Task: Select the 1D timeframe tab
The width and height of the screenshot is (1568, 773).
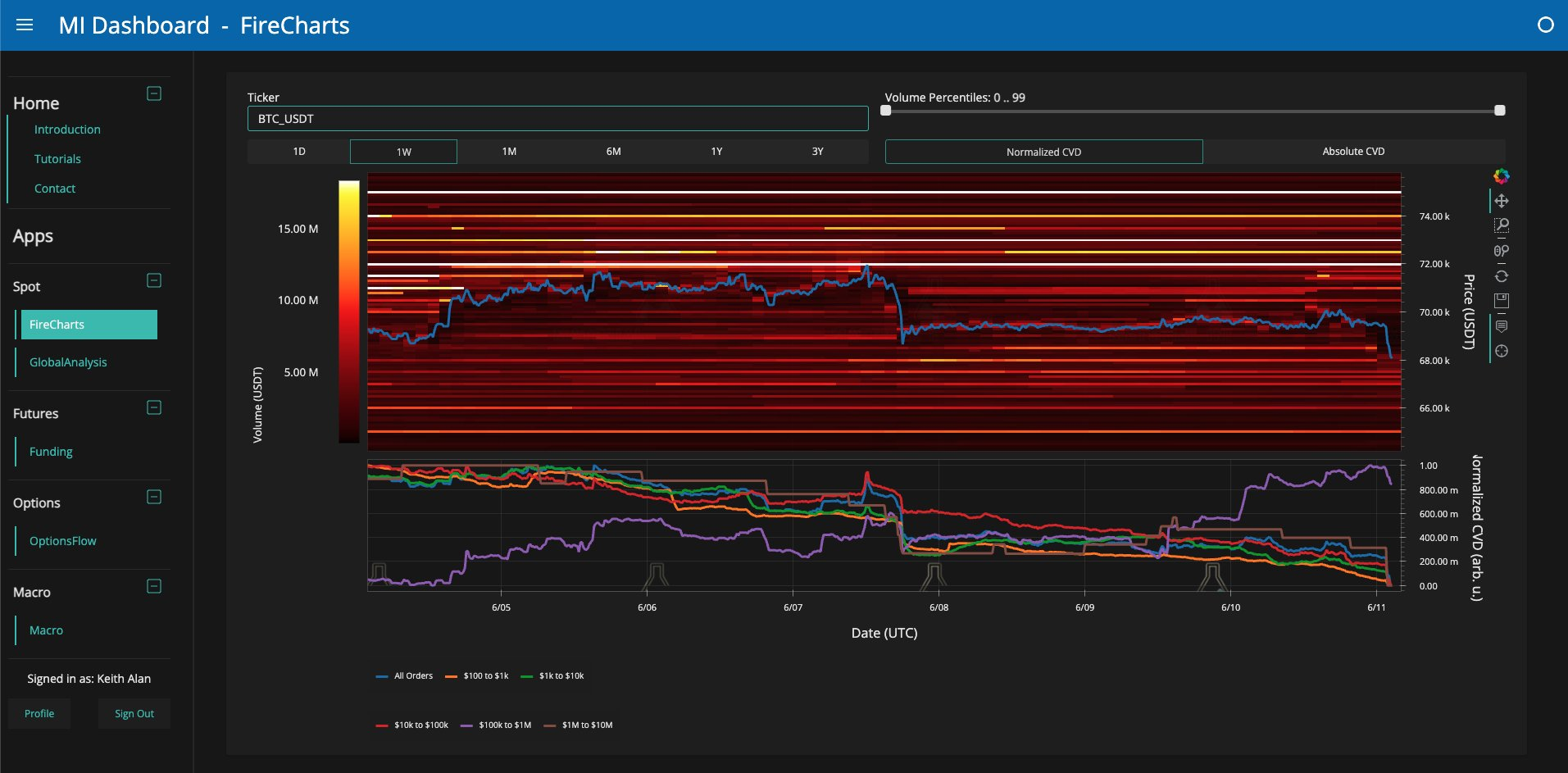Action: coord(299,152)
